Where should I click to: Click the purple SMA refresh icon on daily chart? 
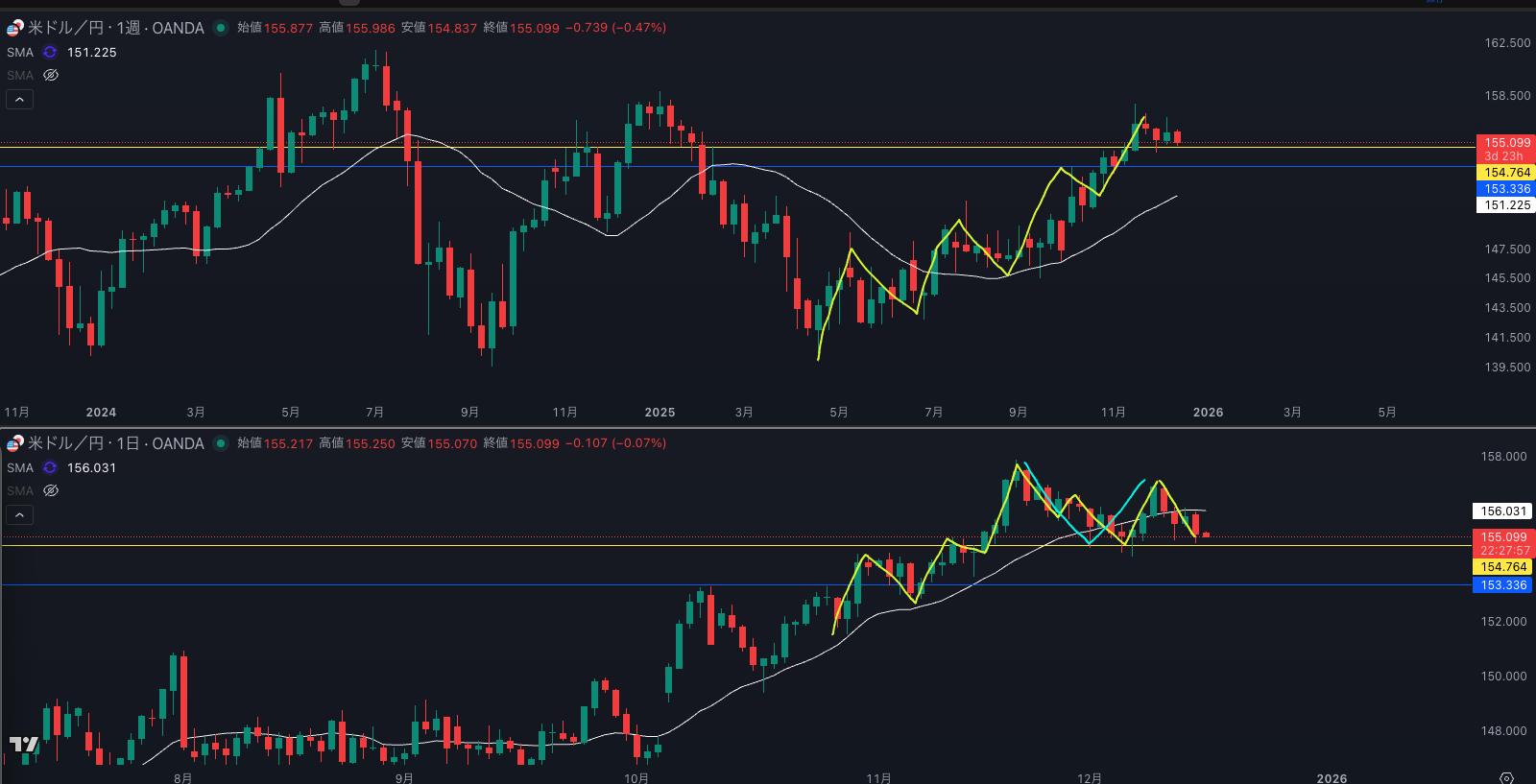(50, 468)
